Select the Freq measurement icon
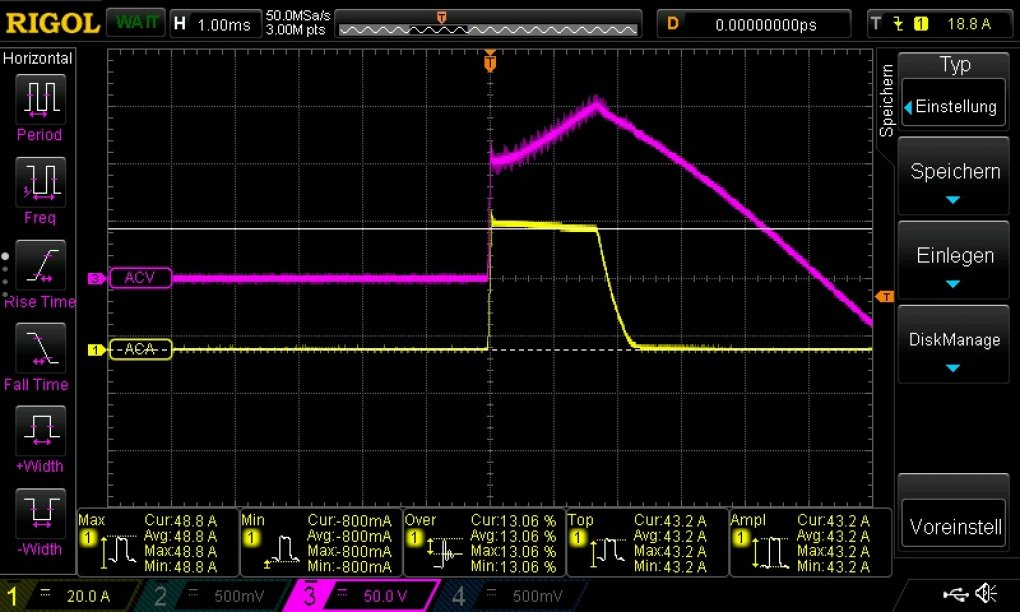Screen dimensions: 1020x612 (40, 181)
